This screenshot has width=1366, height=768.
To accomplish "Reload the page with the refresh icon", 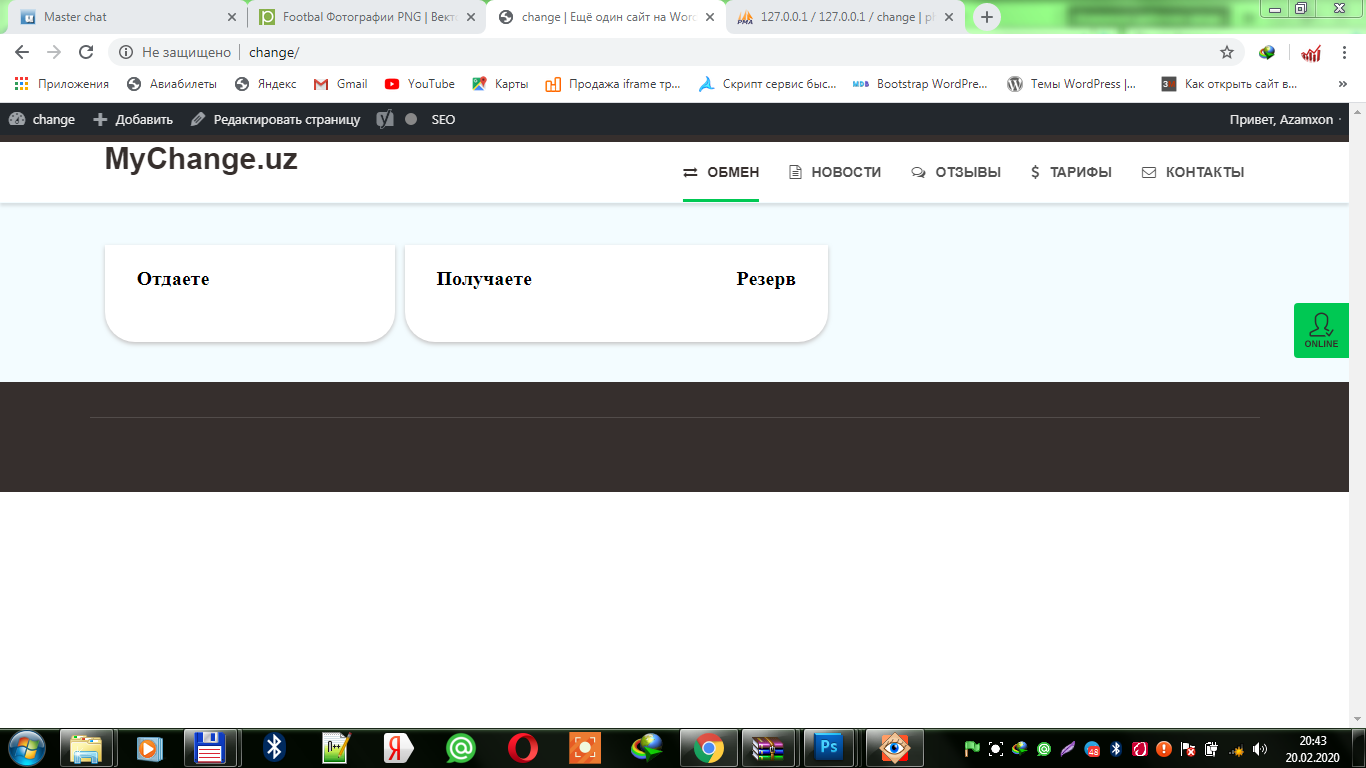I will tap(86, 52).
